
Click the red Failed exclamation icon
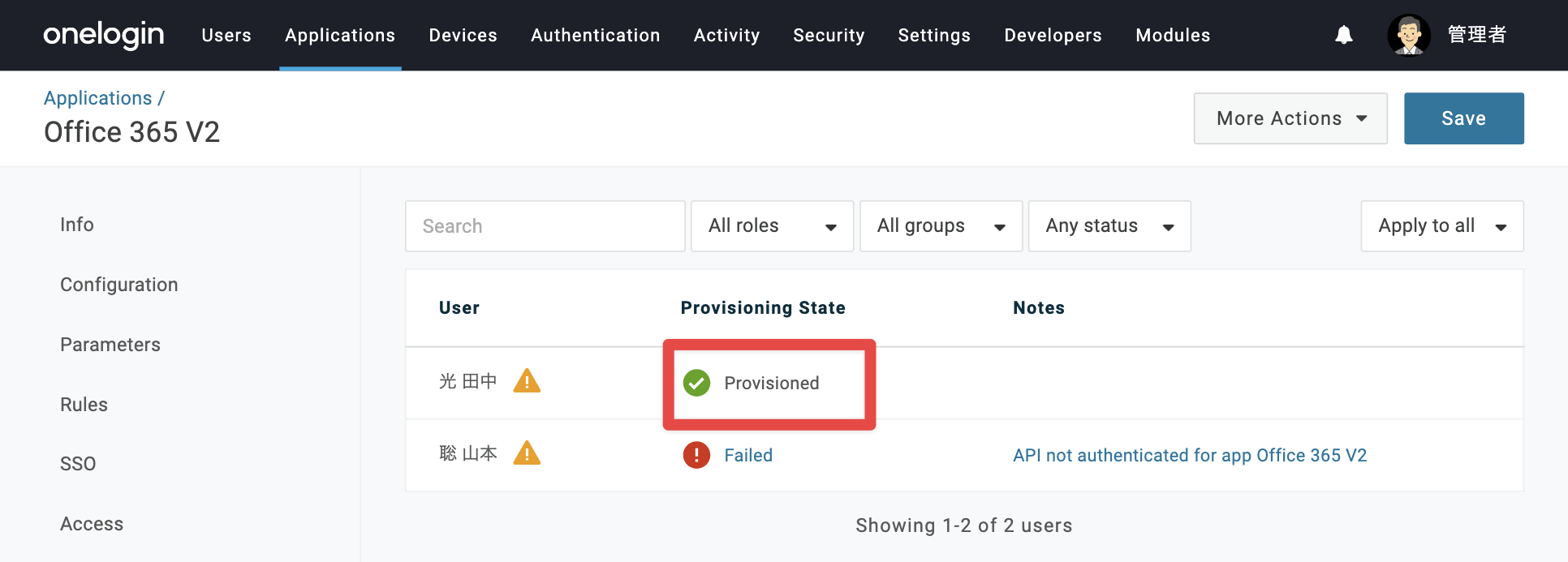[x=696, y=455]
